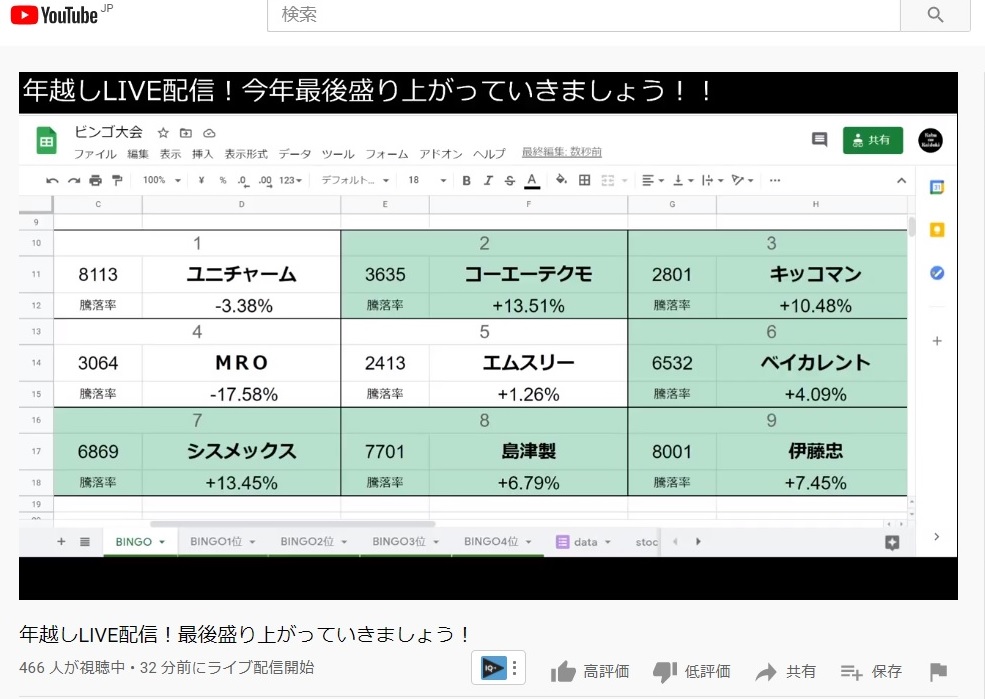This screenshot has width=985, height=699.
Task: Toggle strikethrough formatting
Action: coord(509,181)
